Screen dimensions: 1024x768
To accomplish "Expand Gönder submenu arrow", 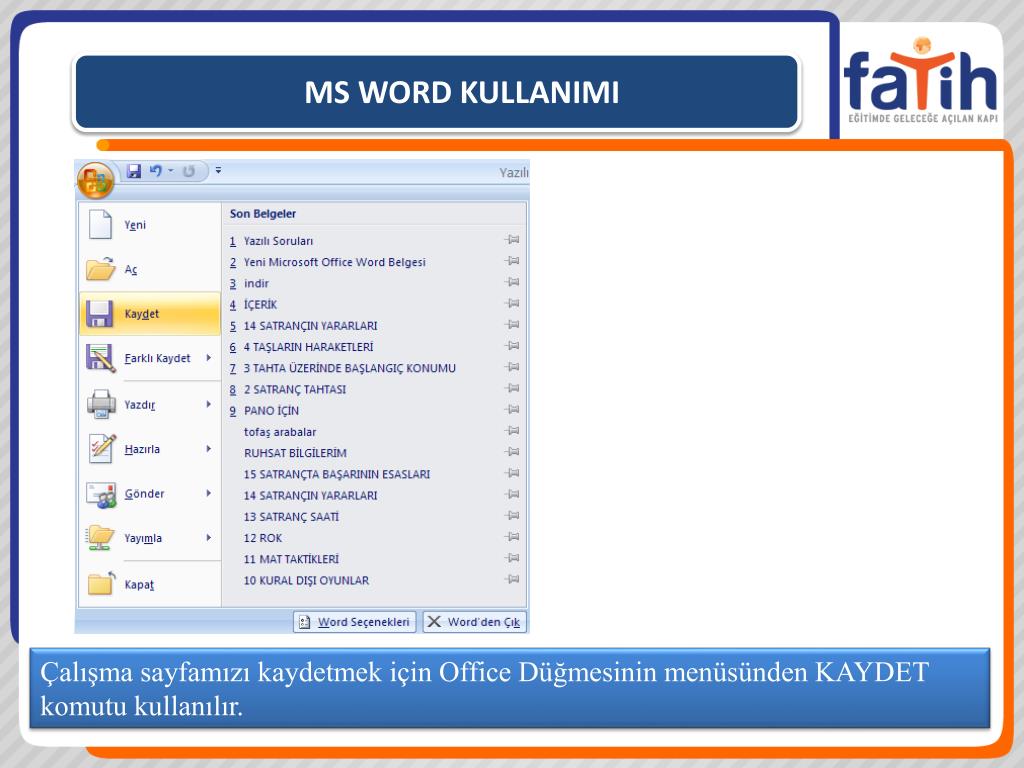I will pos(209,493).
